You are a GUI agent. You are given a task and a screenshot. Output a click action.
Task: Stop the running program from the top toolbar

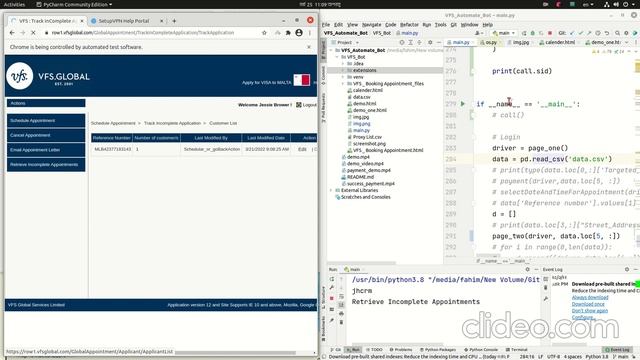[x=550, y=33]
